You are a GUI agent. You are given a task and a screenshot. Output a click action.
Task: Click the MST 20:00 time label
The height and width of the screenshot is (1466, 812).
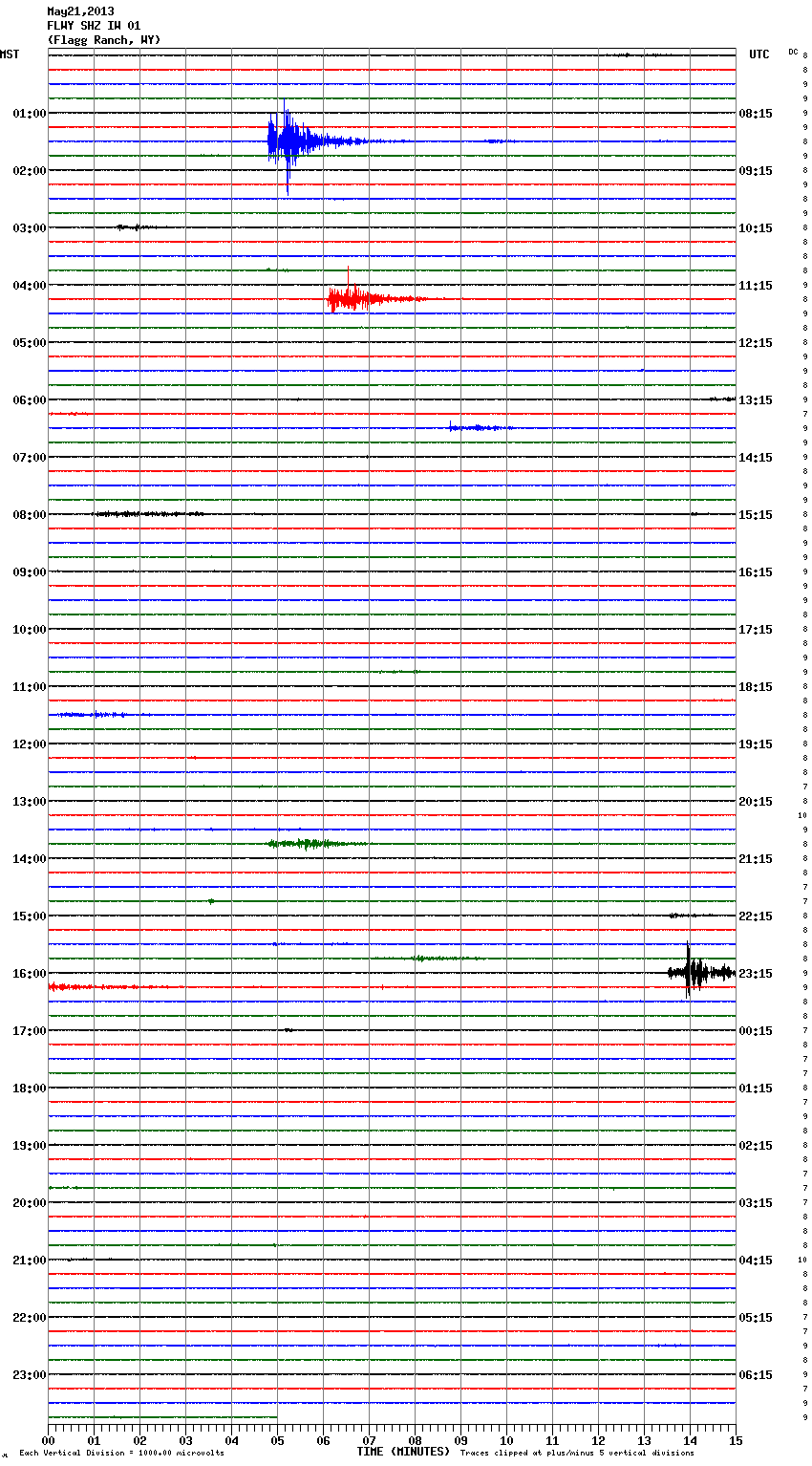coord(29,1203)
